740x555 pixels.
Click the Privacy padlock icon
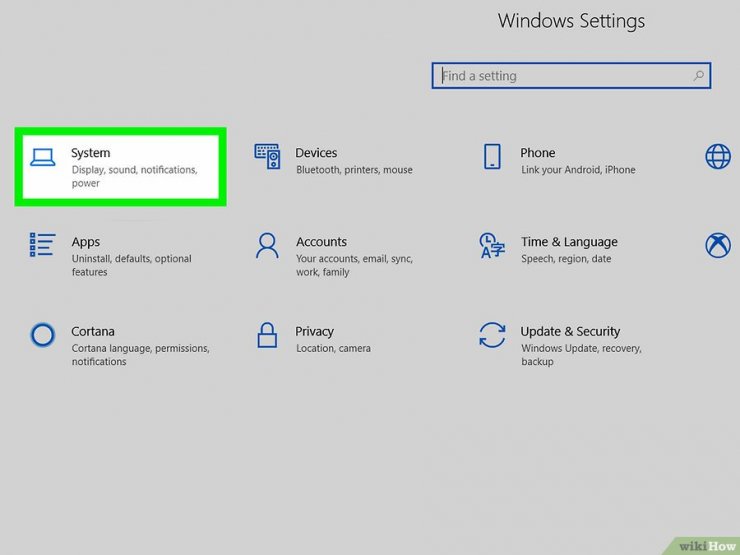click(267, 335)
